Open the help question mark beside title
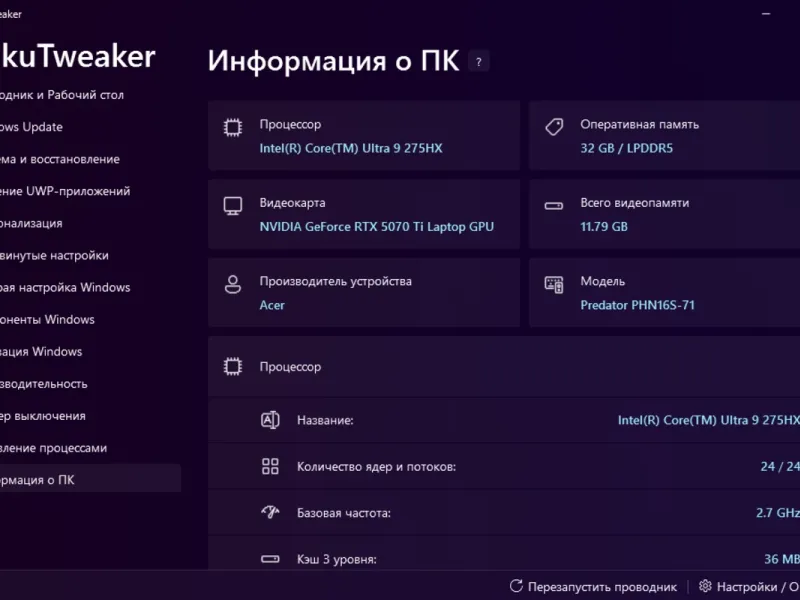 [479, 62]
